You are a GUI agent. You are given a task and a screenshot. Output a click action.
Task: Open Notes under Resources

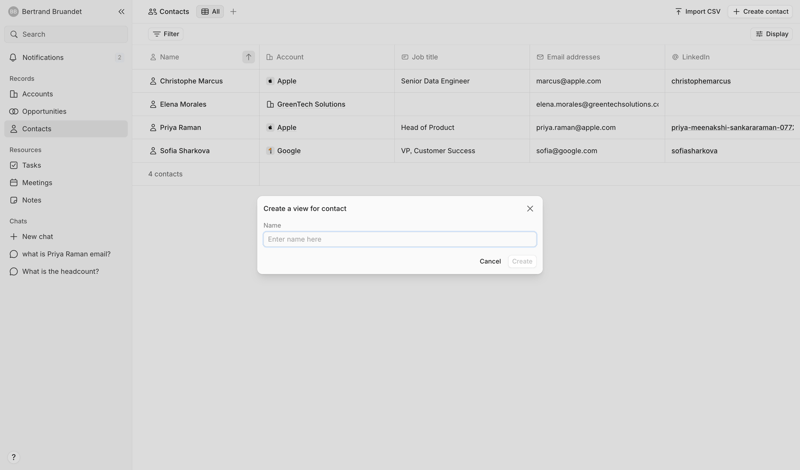point(66,200)
